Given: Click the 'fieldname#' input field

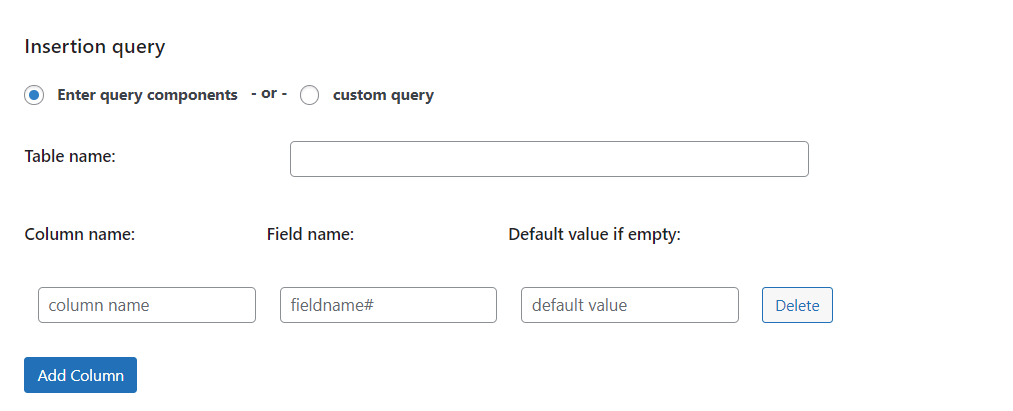Looking at the screenshot, I should 388,305.
